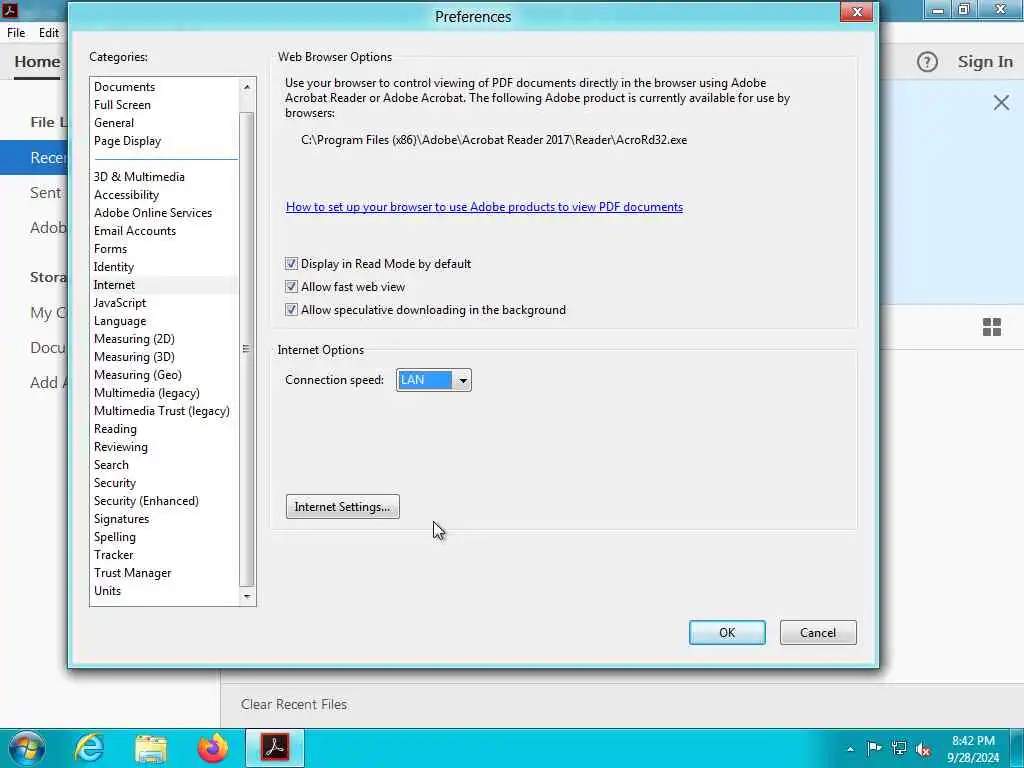
Task: Open the Windows Start menu orb
Action: click(26, 748)
